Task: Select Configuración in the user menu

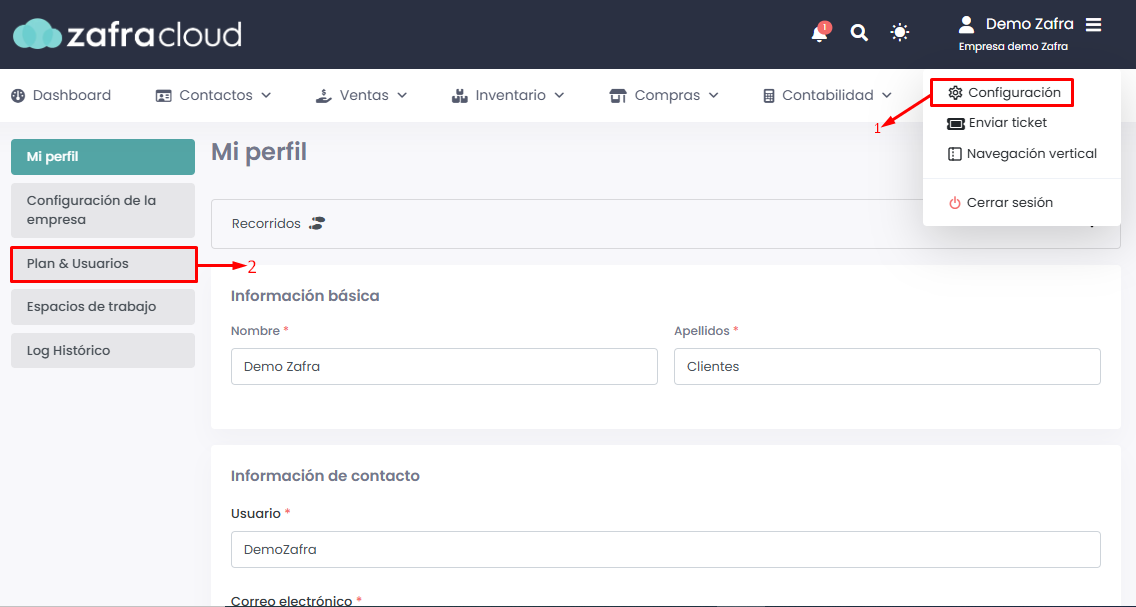Action: click(1004, 93)
